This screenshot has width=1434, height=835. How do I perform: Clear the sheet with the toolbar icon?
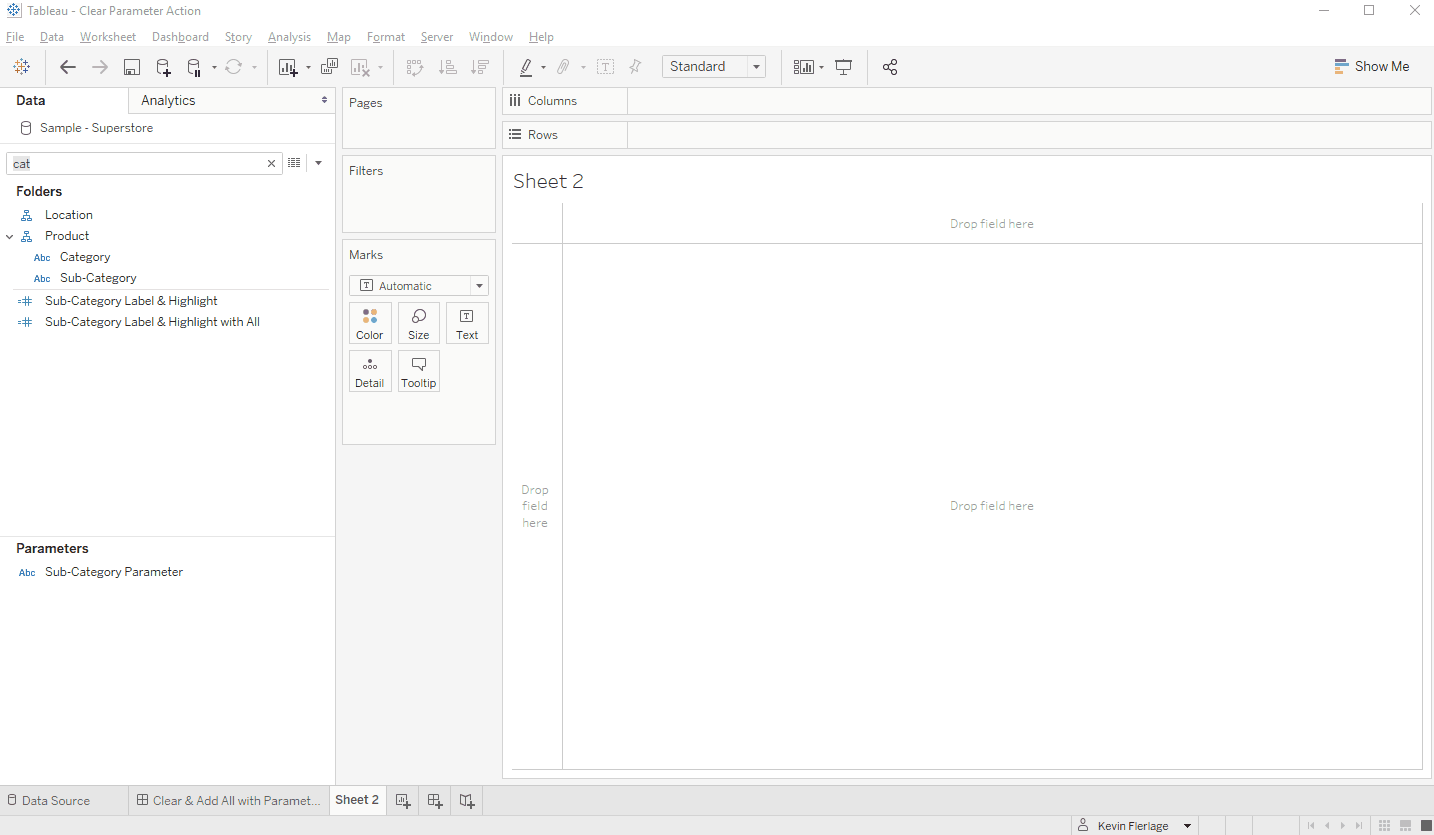pos(361,67)
